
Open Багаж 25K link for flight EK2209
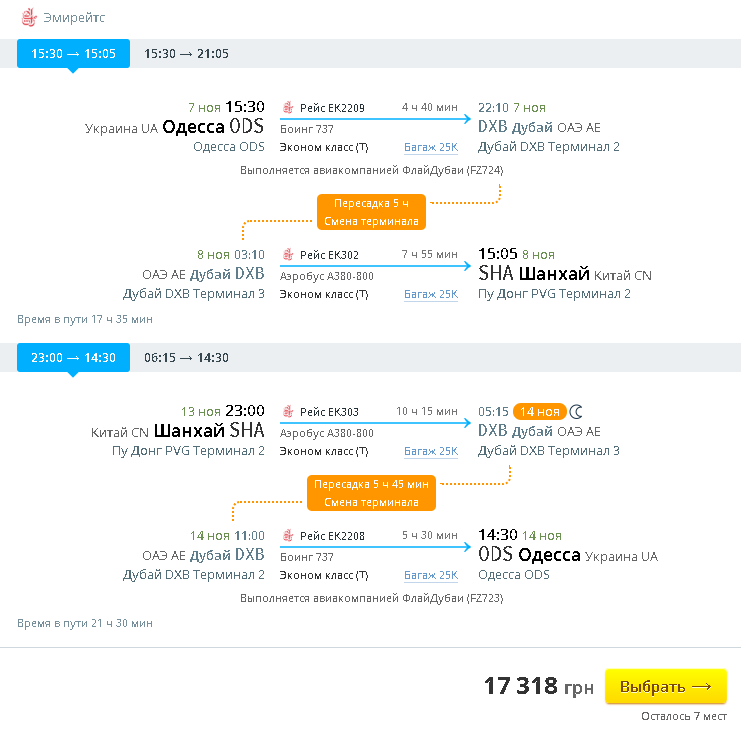point(431,147)
